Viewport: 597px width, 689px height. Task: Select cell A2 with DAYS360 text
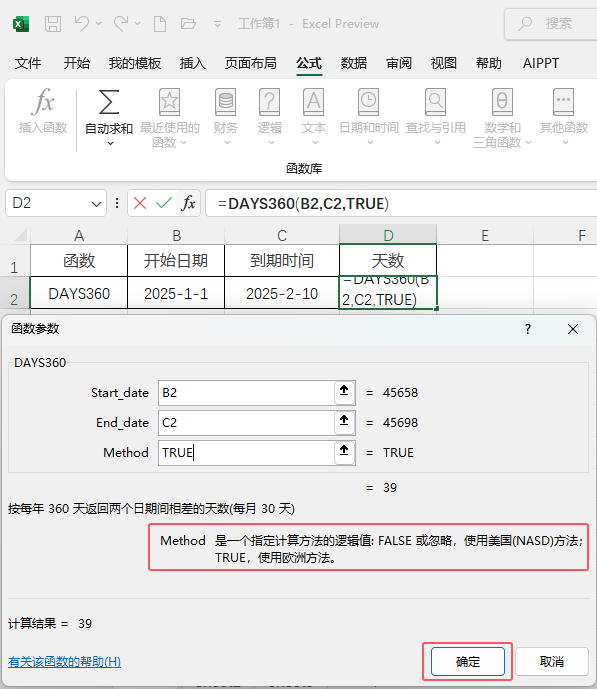click(x=79, y=293)
